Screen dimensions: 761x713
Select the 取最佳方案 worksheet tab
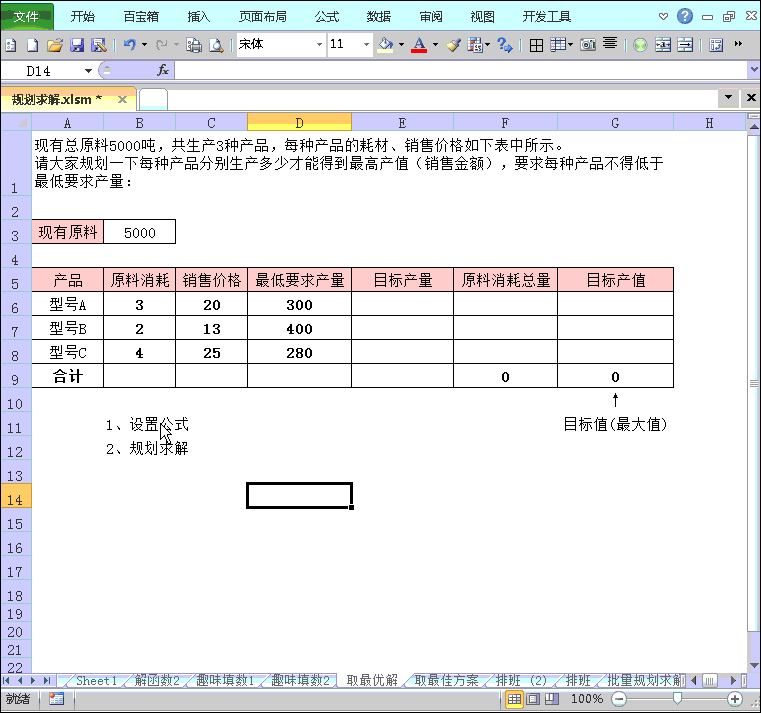[x=446, y=680]
